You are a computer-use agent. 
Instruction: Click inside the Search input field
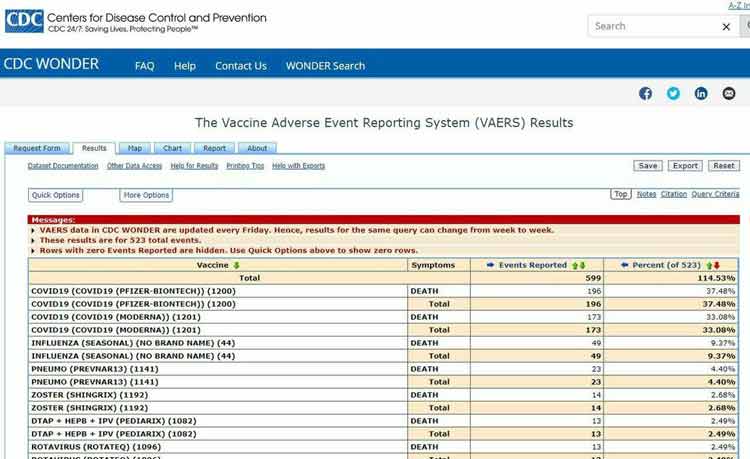point(655,26)
